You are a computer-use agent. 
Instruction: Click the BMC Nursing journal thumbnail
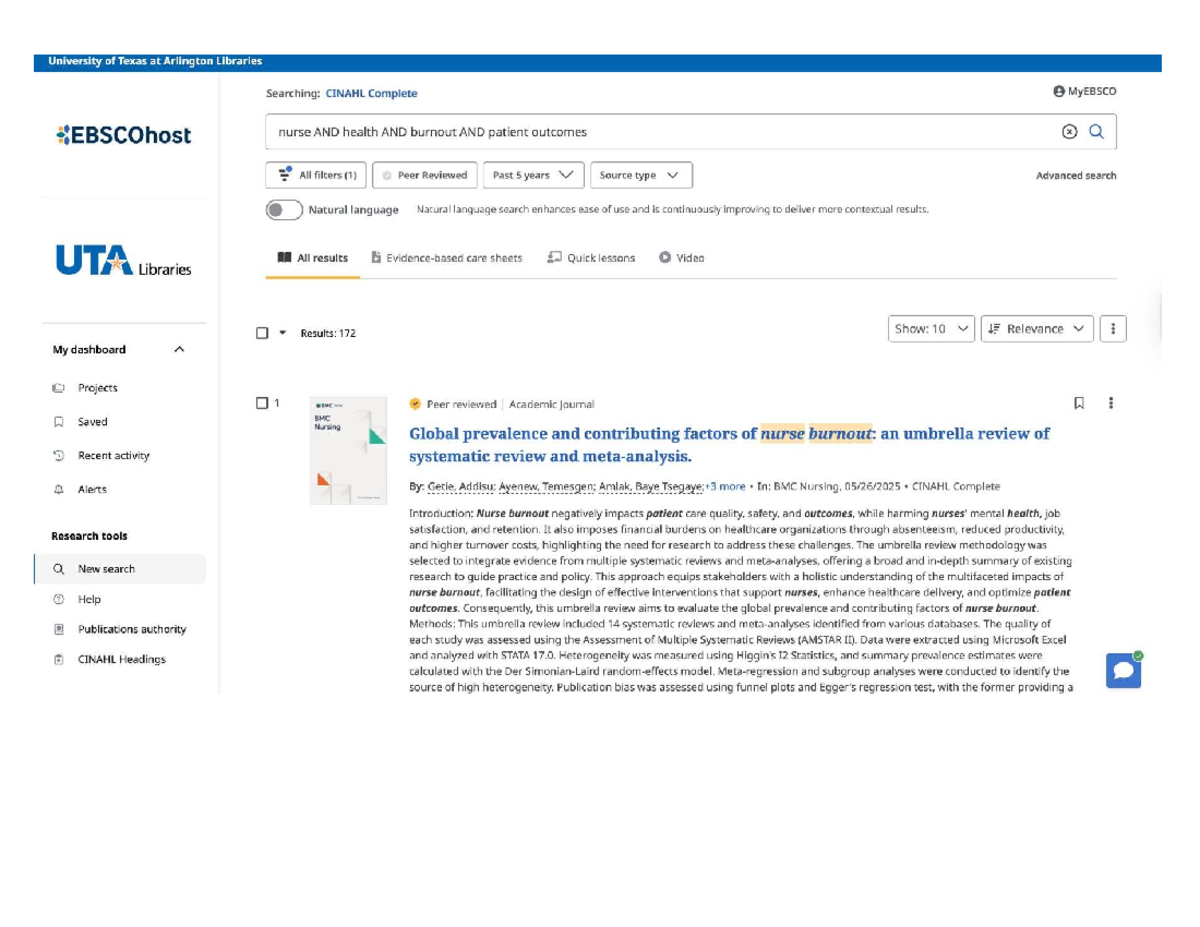pyautogui.click(x=348, y=450)
